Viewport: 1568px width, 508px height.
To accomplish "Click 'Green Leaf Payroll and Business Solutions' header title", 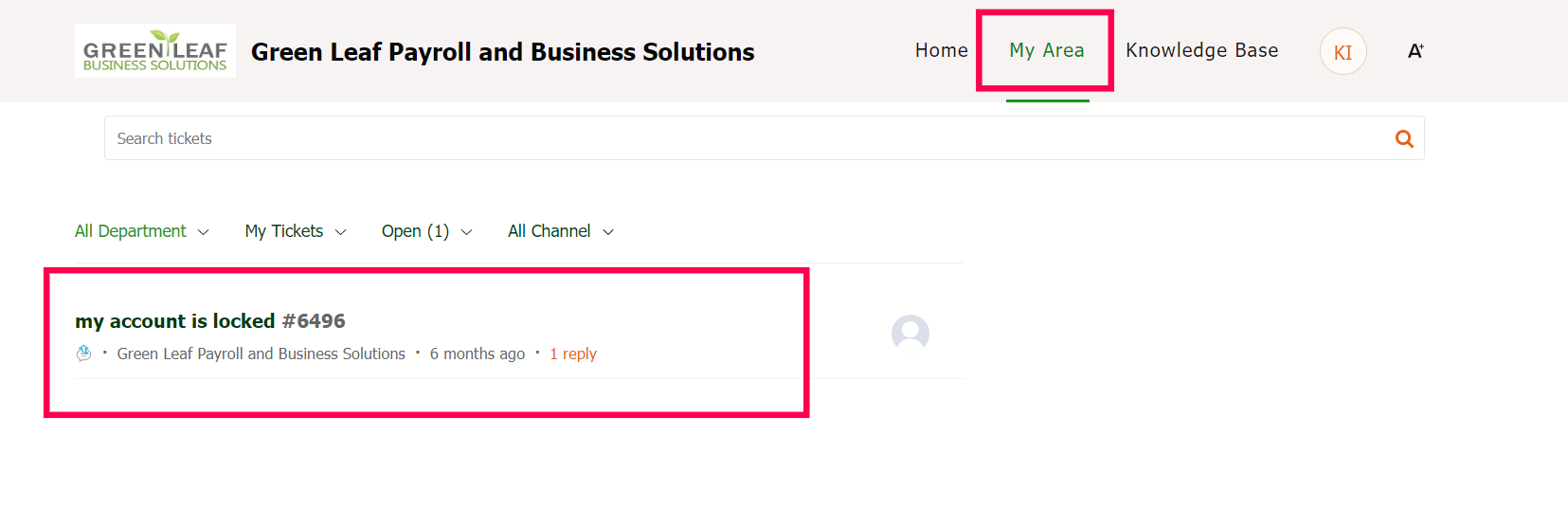I will [503, 52].
